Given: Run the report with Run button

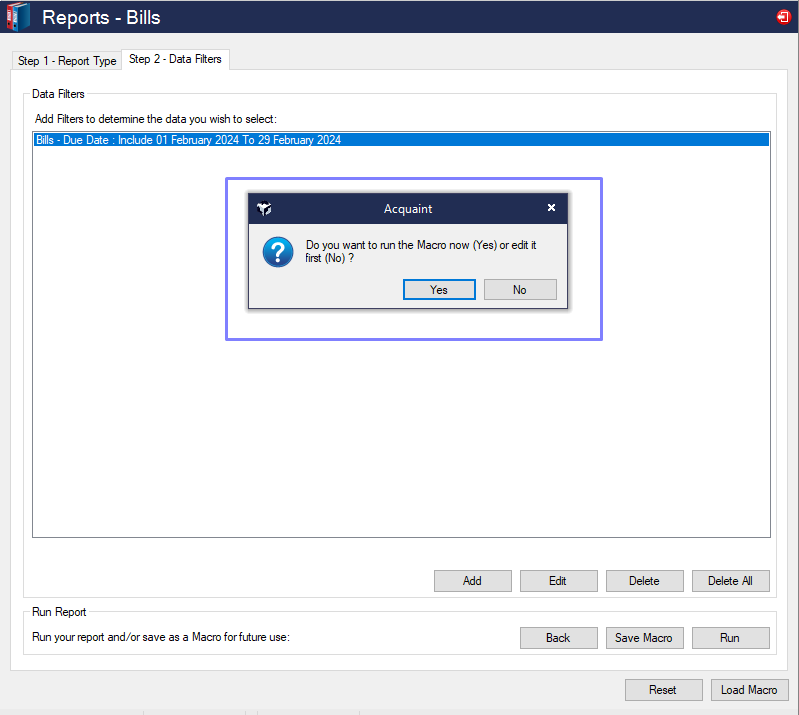Looking at the screenshot, I should pyautogui.click(x=730, y=638).
